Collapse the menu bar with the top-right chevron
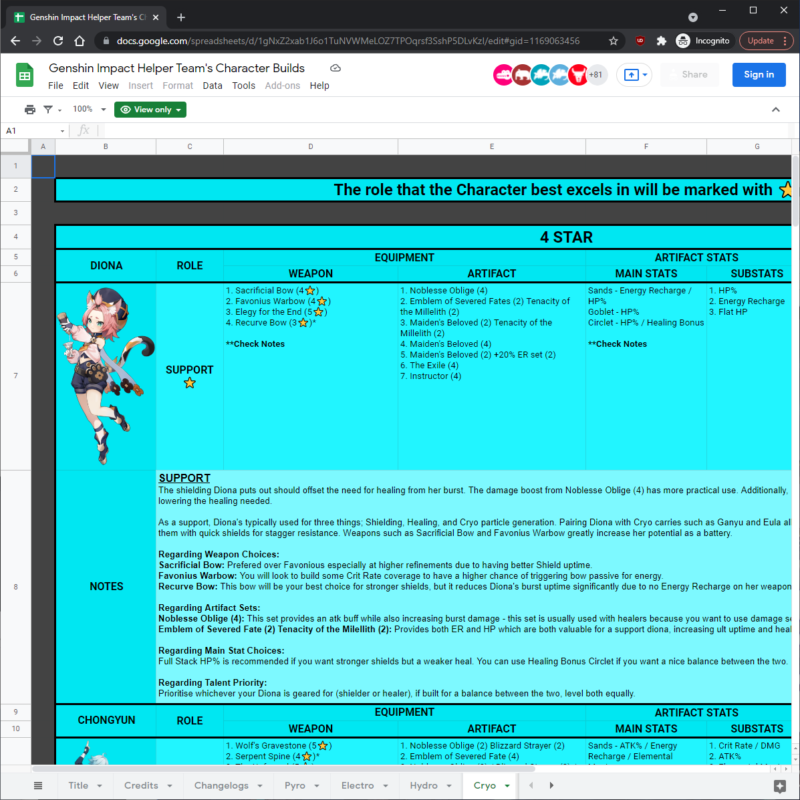Viewport: 800px width, 800px height. 777,110
